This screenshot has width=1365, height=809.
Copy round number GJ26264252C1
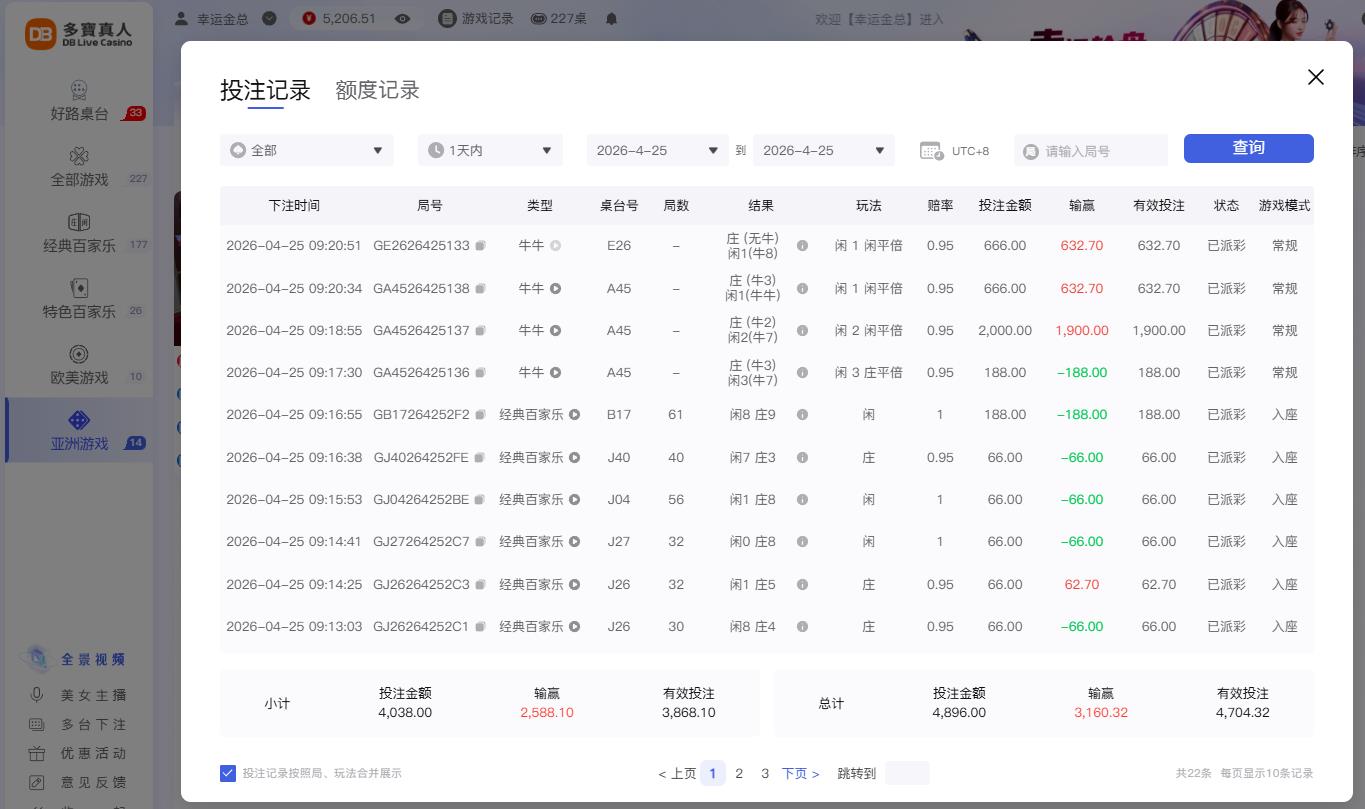[481, 627]
